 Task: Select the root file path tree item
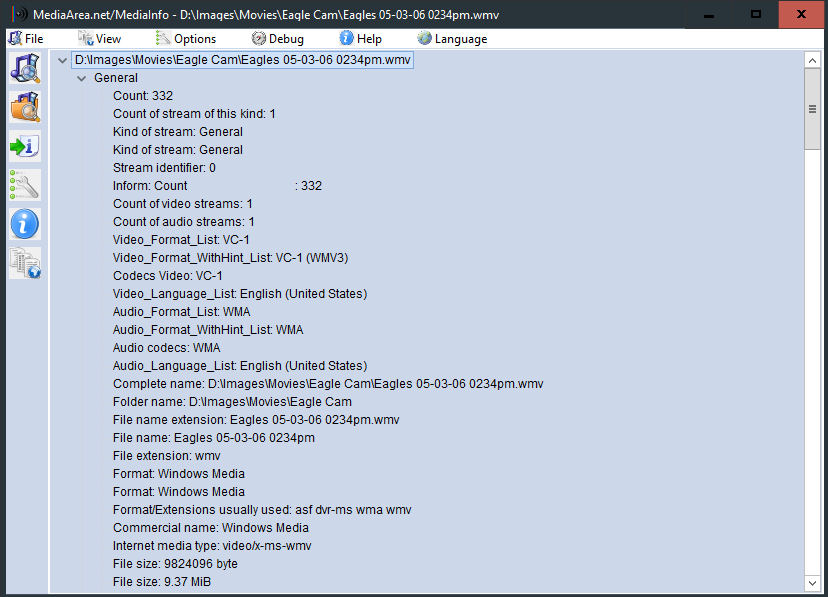(x=242, y=60)
